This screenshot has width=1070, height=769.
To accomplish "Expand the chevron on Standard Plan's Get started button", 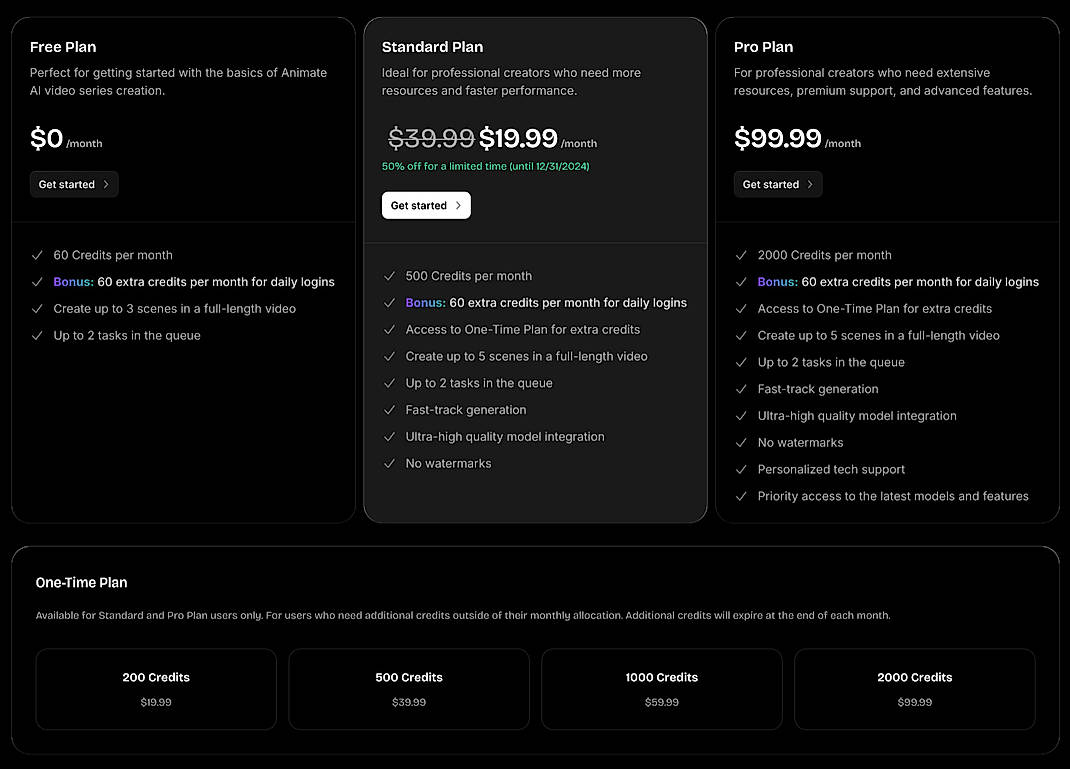I will click(x=458, y=205).
